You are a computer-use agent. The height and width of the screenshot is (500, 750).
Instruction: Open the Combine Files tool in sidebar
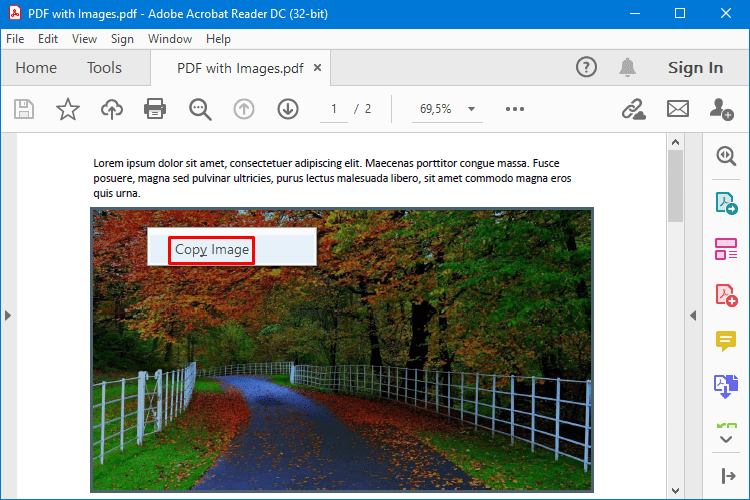tap(726, 387)
